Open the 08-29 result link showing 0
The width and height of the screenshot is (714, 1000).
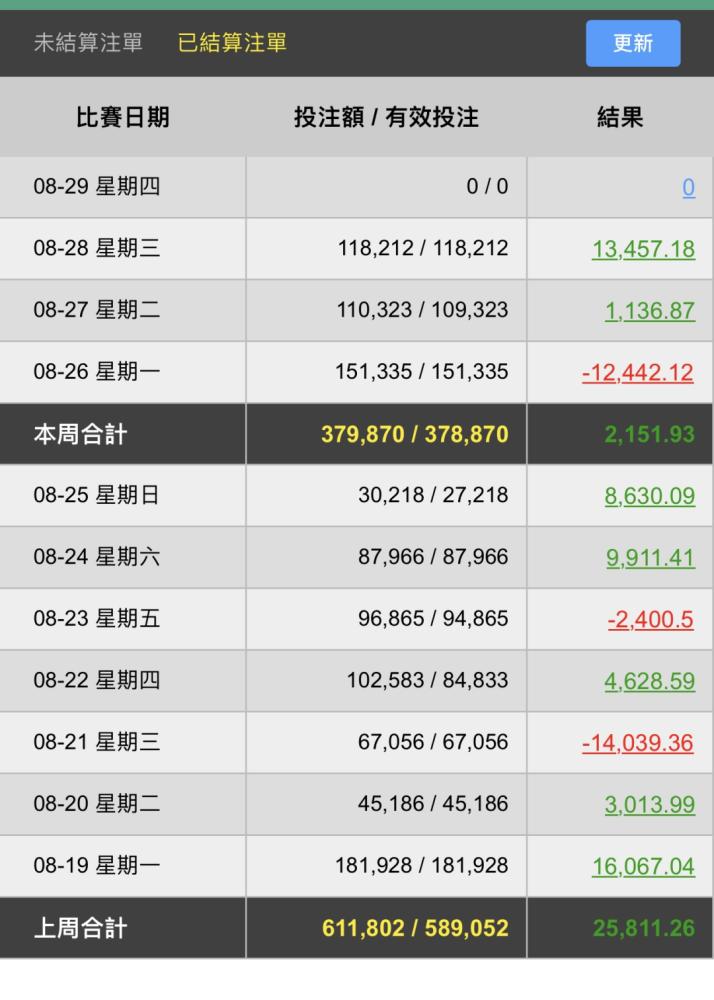pyautogui.click(x=689, y=187)
